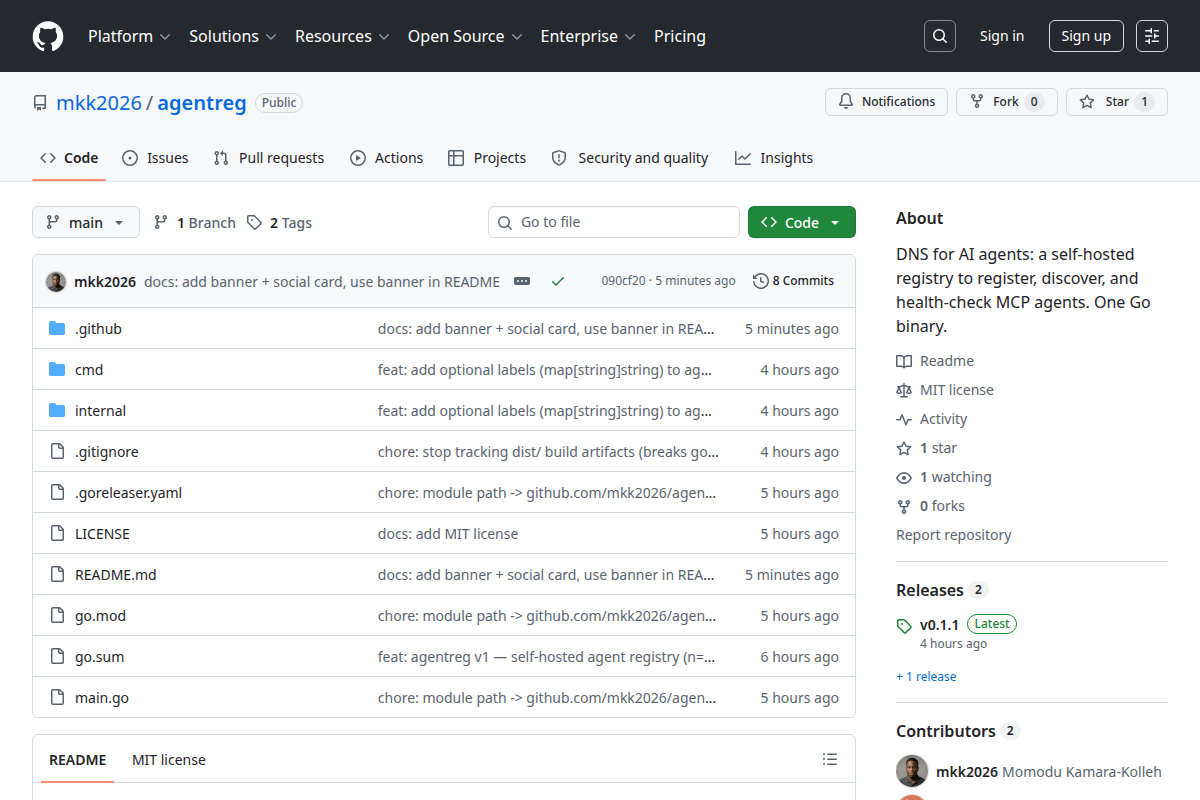This screenshot has height=800, width=1200.
Task: Expand the Solutions menu
Action: [232, 36]
